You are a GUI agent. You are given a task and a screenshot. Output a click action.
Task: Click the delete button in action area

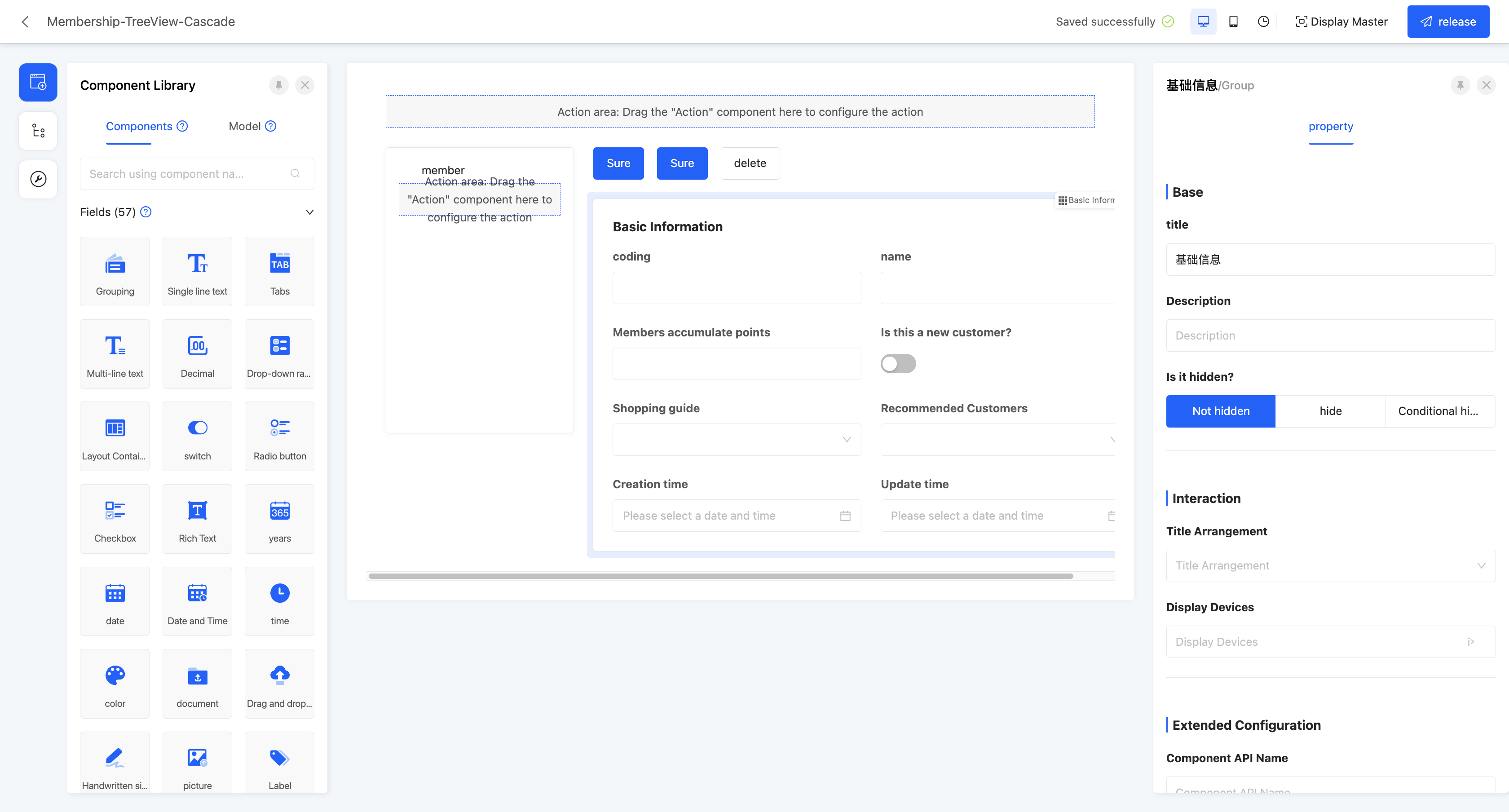tap(750, 163)
